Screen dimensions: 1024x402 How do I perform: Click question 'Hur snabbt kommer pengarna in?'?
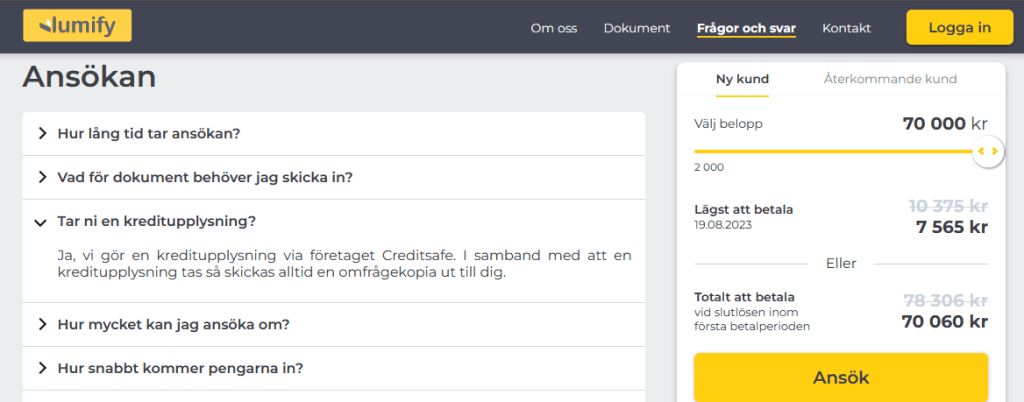point(180,368)
